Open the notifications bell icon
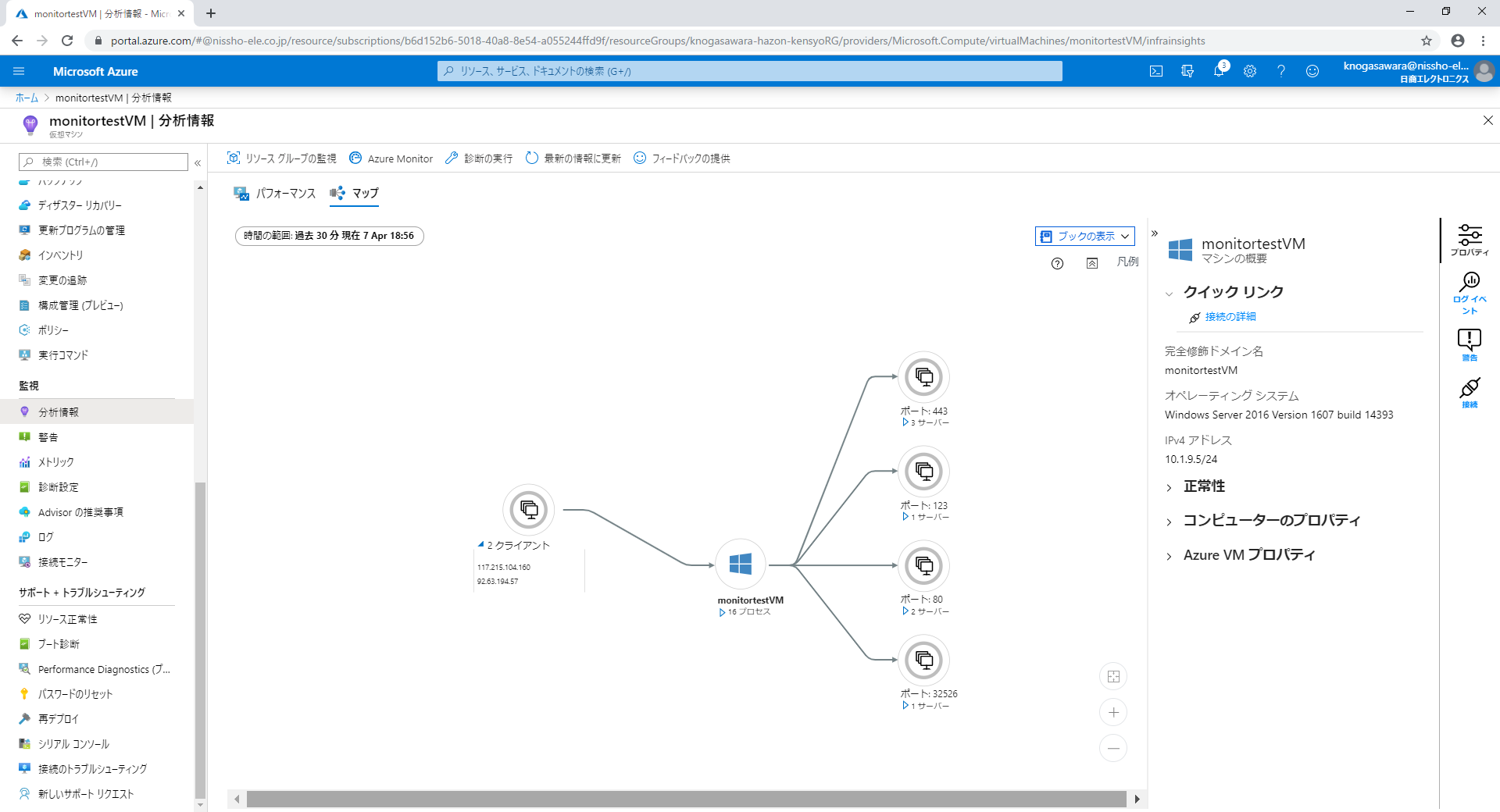 (x=1219, y=71)
